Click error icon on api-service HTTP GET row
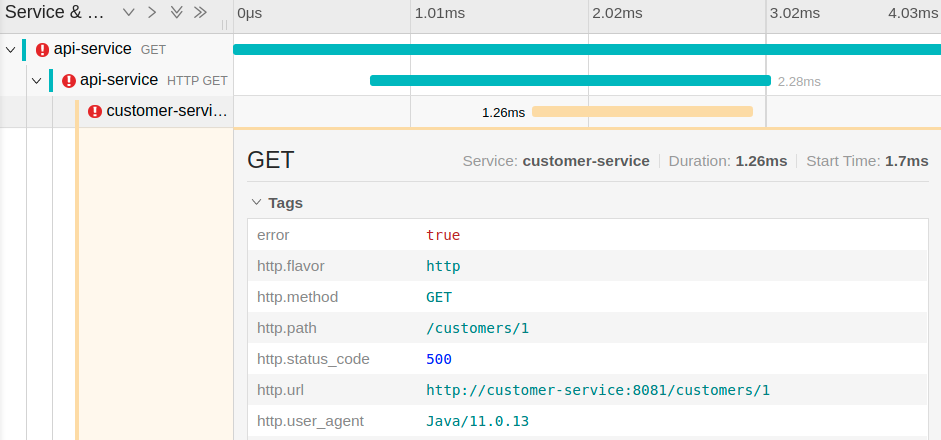941x440 pixels. pos(69,80)
